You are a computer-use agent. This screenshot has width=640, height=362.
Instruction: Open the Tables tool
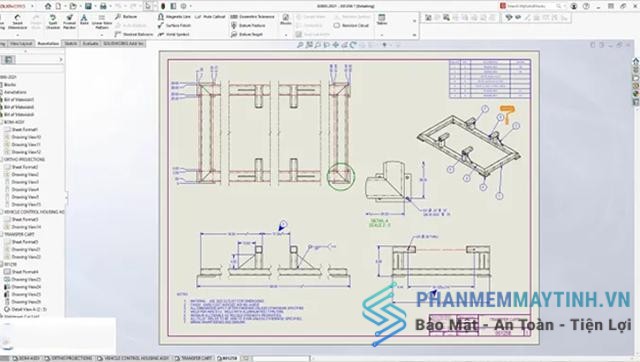pos(382,19)
